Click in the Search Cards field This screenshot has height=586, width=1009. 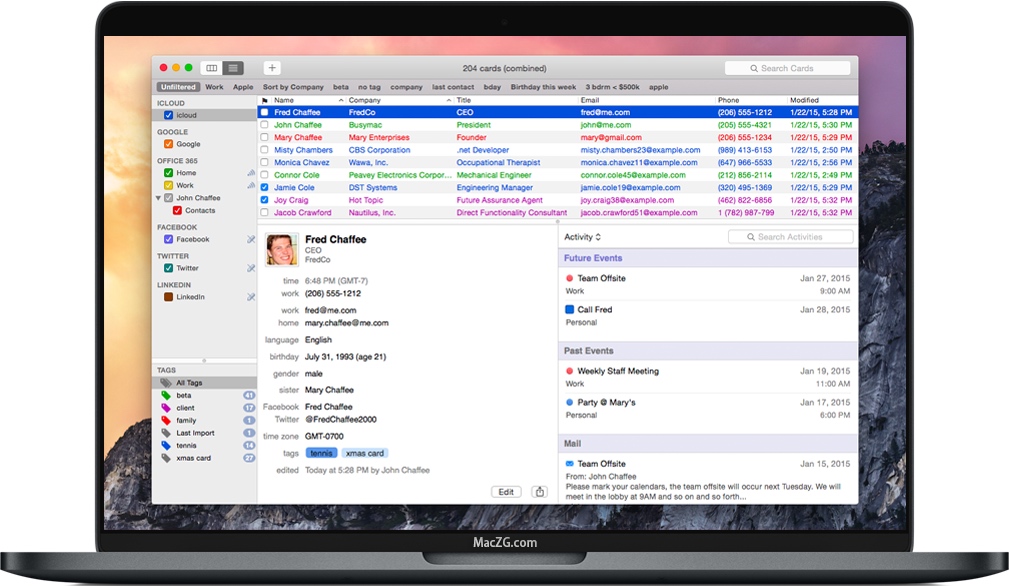(x=788, y=68)
